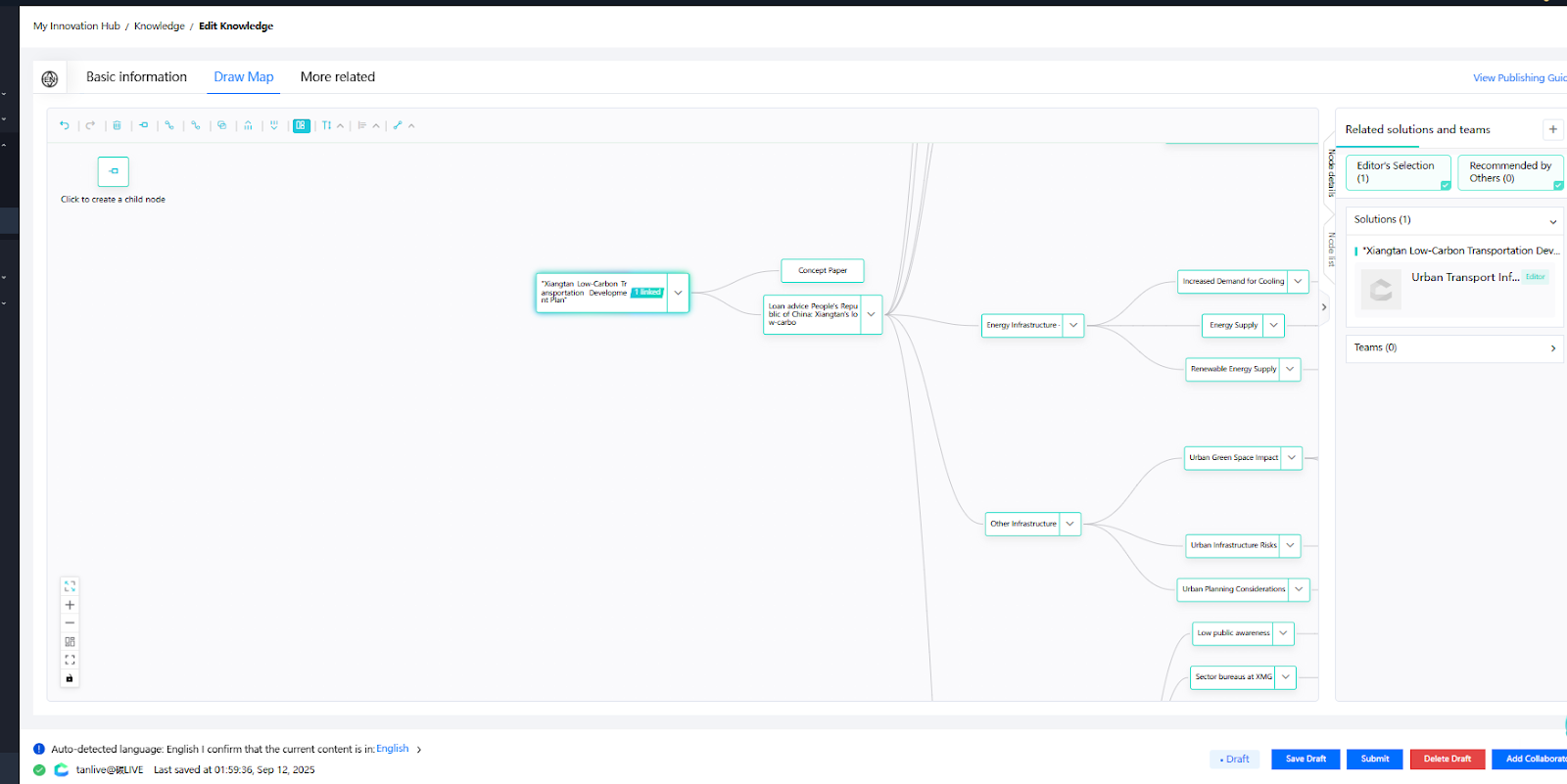Image resolution: width=1567 pixels, height=784 pixels.
Task: Click the Save Draft button
Action: coord(1305,759)
